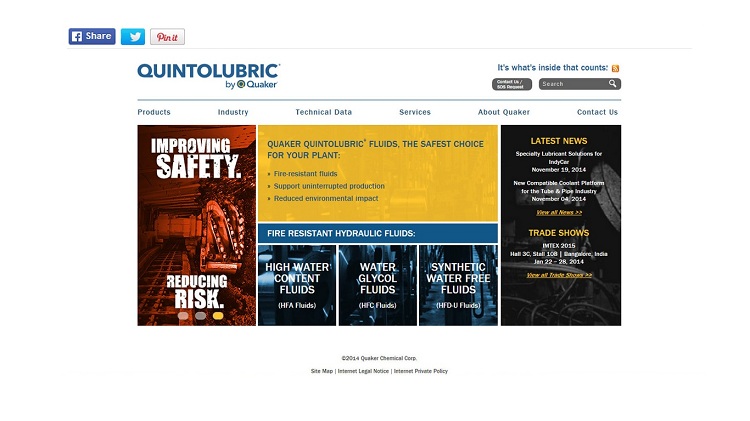
Task: Open Internet Private Policy footer link
Action: [x=421, y=371]
